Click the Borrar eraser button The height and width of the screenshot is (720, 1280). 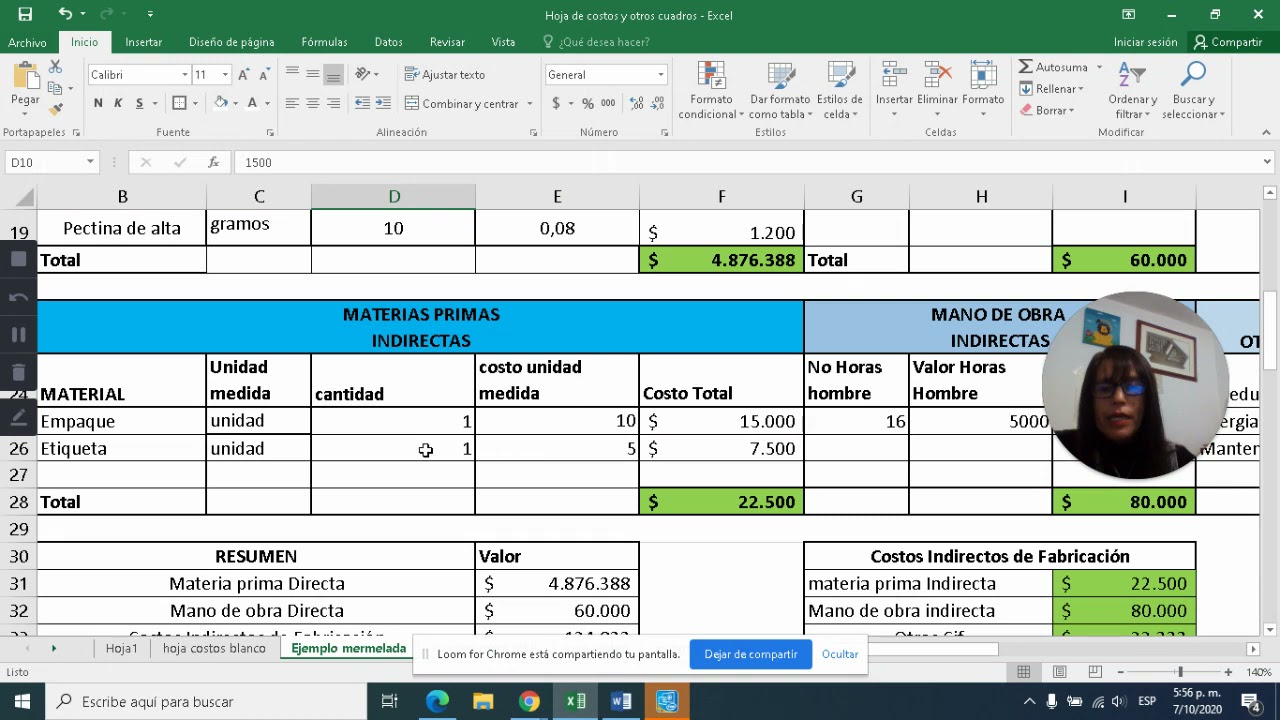point(1046,110)
